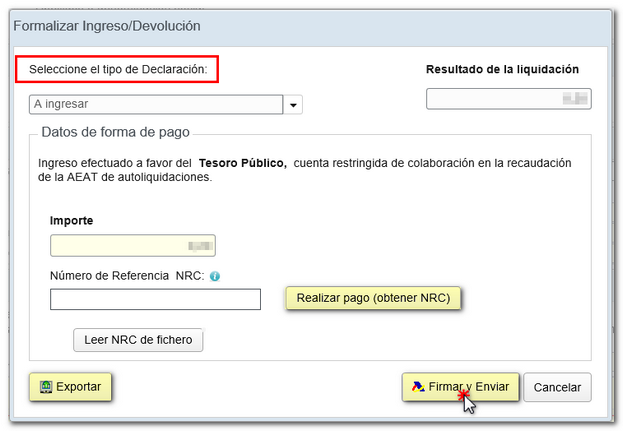The height and width of the screenshot is (431, 623).
Task: Select the Importe amount field
Action: point(132,245)
